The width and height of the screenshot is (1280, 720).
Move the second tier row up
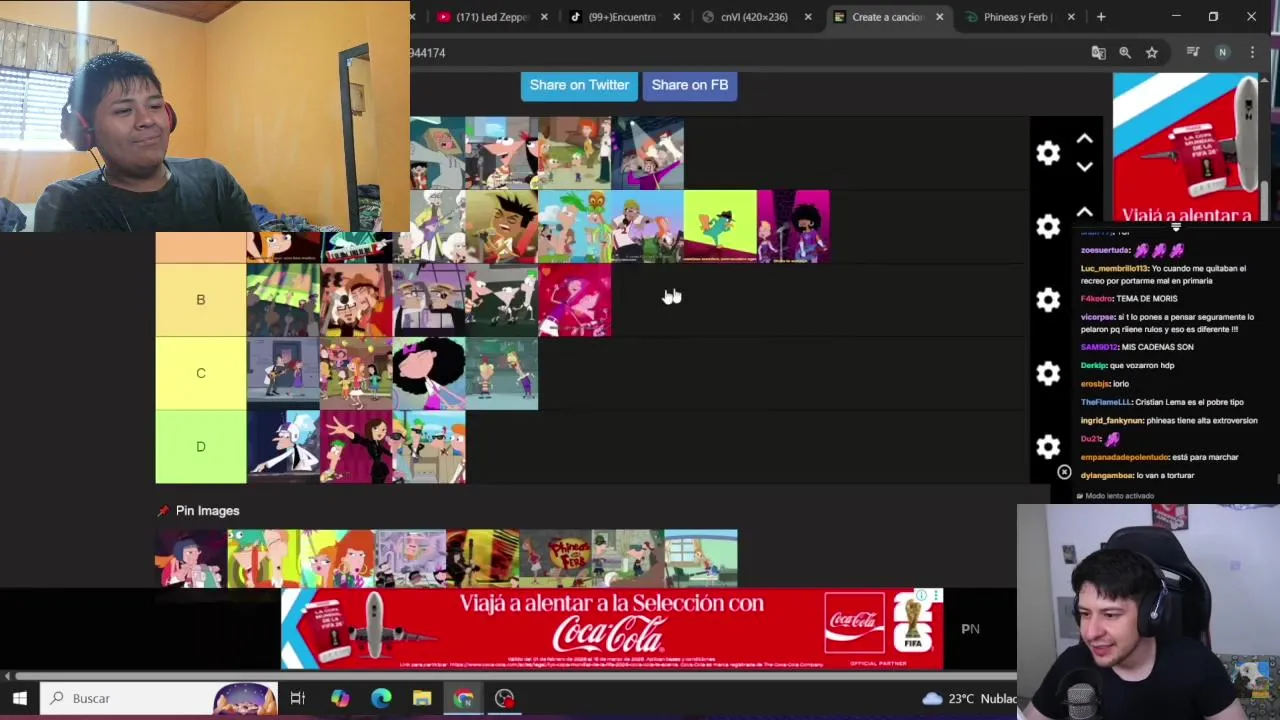(x=1085, y=212)
